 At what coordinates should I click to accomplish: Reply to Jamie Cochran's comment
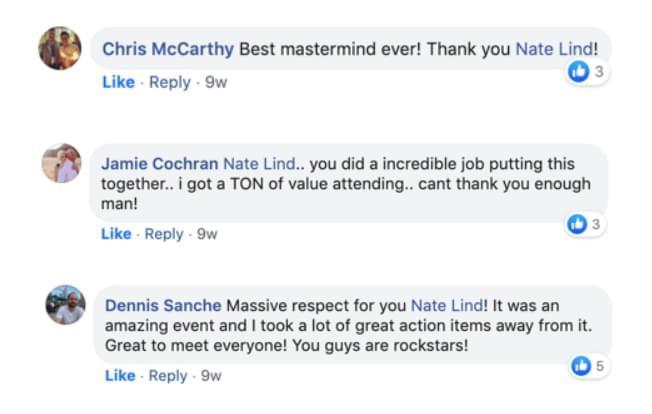pyautogui.click(x=164, y=234)
